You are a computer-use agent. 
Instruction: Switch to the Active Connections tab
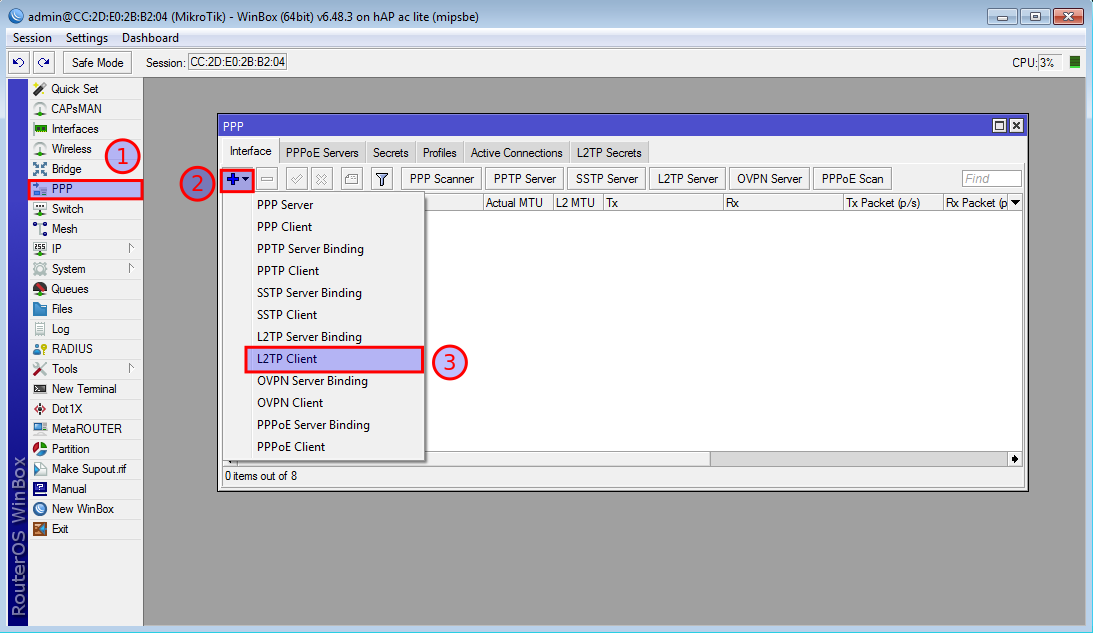click(517, 153)
